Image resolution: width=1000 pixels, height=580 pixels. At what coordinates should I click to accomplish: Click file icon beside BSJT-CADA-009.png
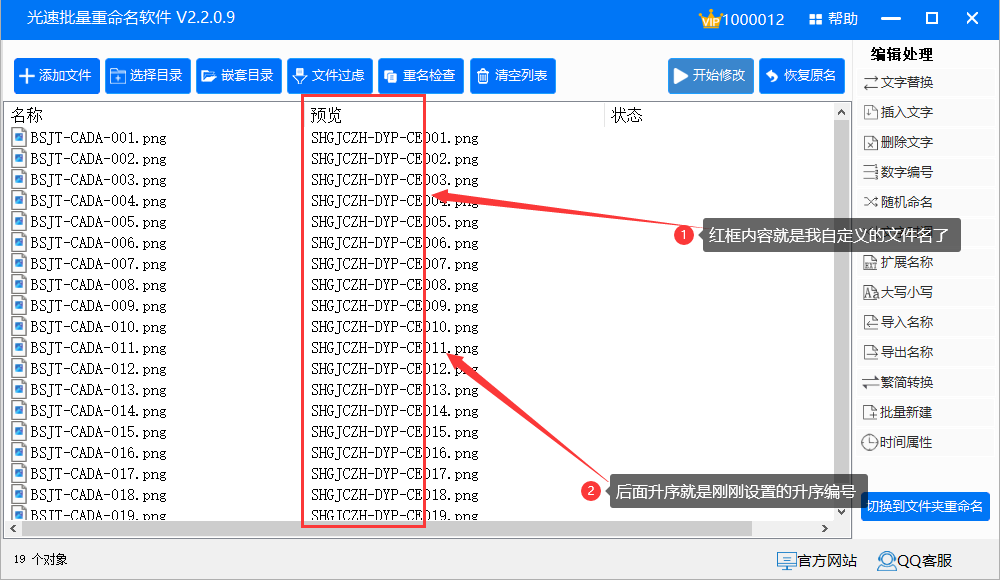click(x=19, y=306)
